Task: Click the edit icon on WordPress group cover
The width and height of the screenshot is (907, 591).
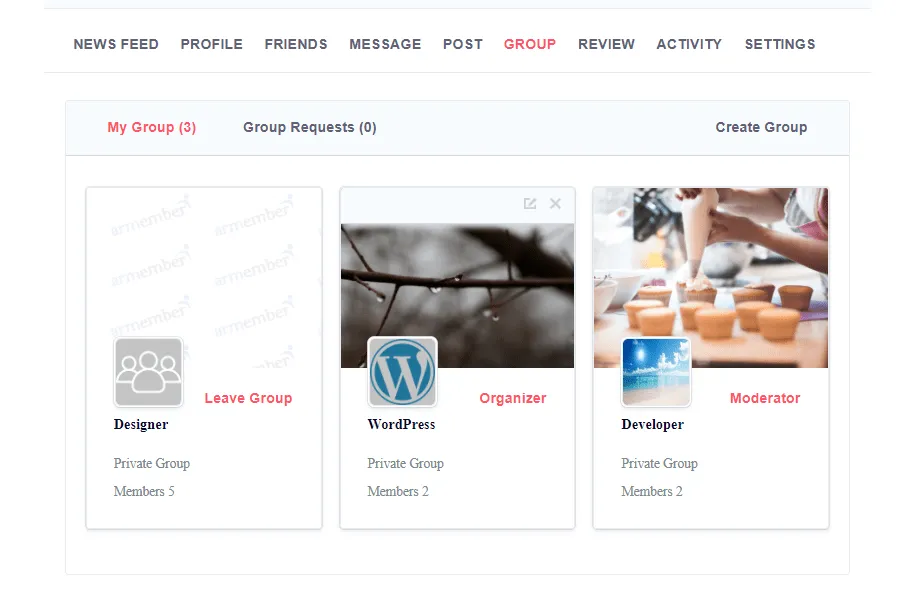Action: (x=530, y=204)
